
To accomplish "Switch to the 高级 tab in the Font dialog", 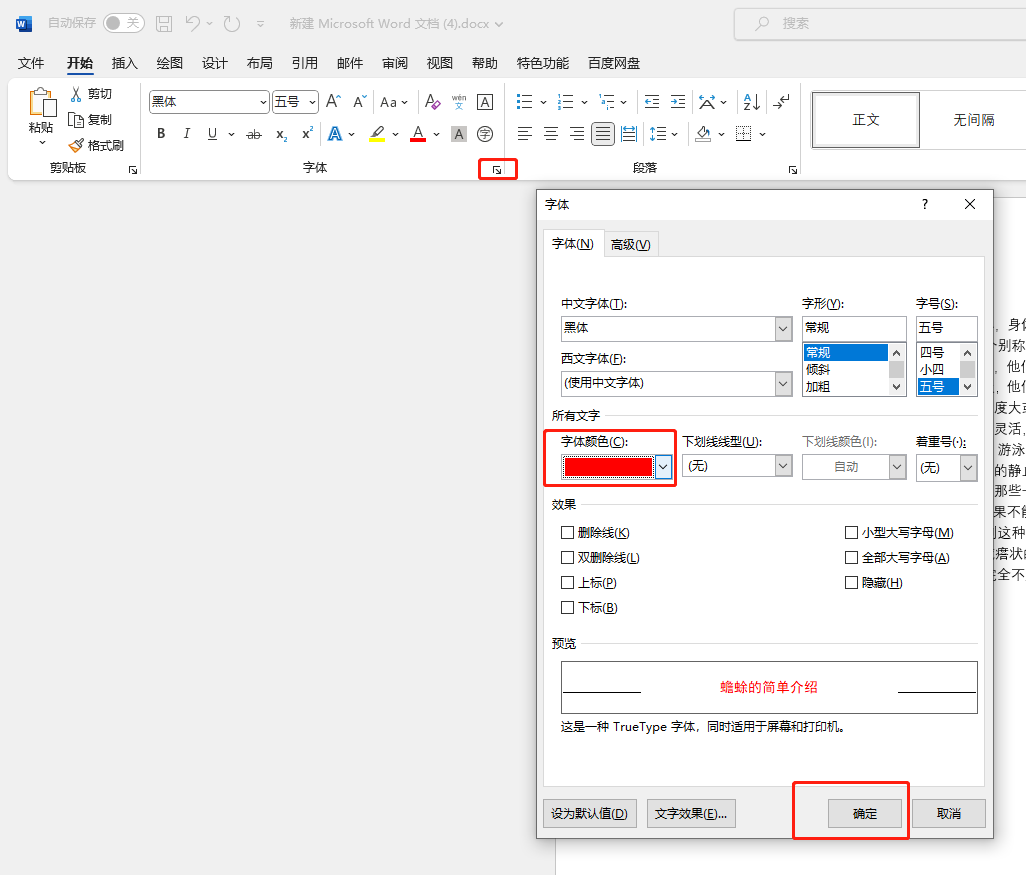I will (631, 243).
